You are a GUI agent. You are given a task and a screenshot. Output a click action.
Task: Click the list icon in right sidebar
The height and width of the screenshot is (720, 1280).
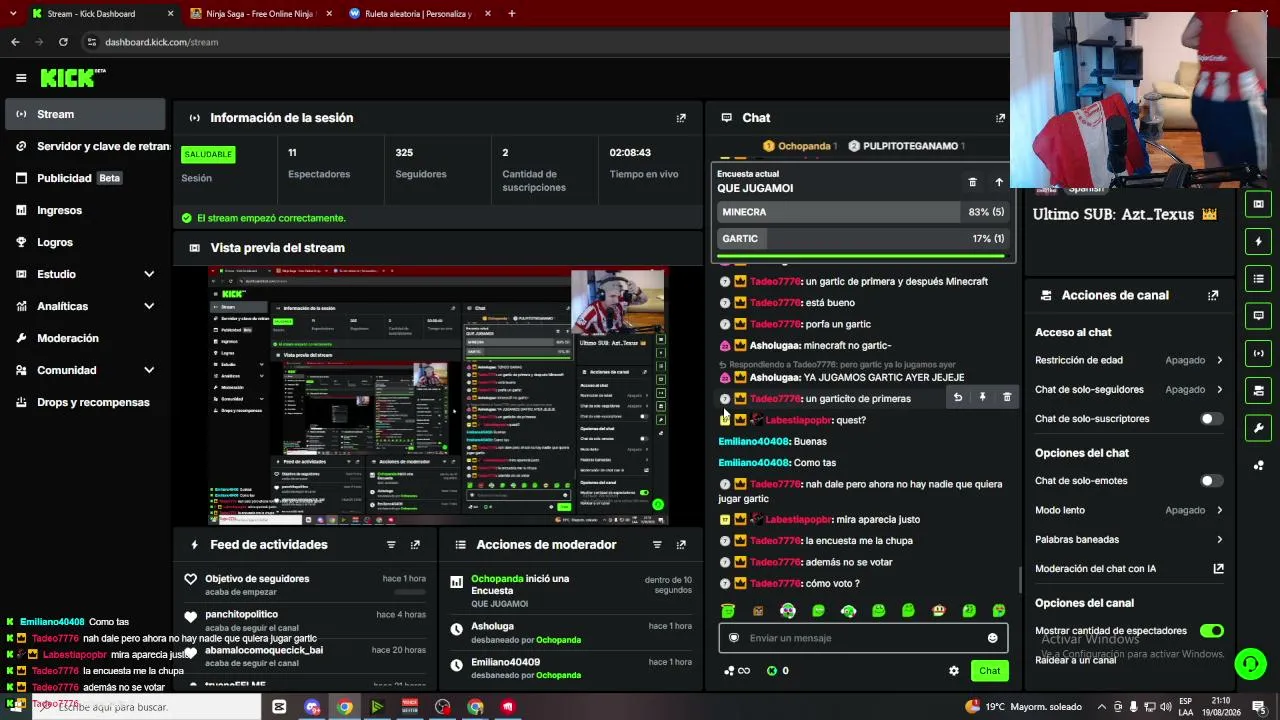[x=1258, y=278]
